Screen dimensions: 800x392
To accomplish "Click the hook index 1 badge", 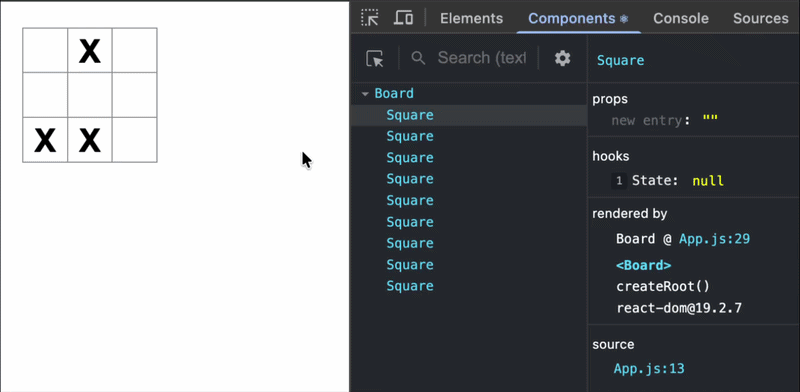I will (619, 181).
